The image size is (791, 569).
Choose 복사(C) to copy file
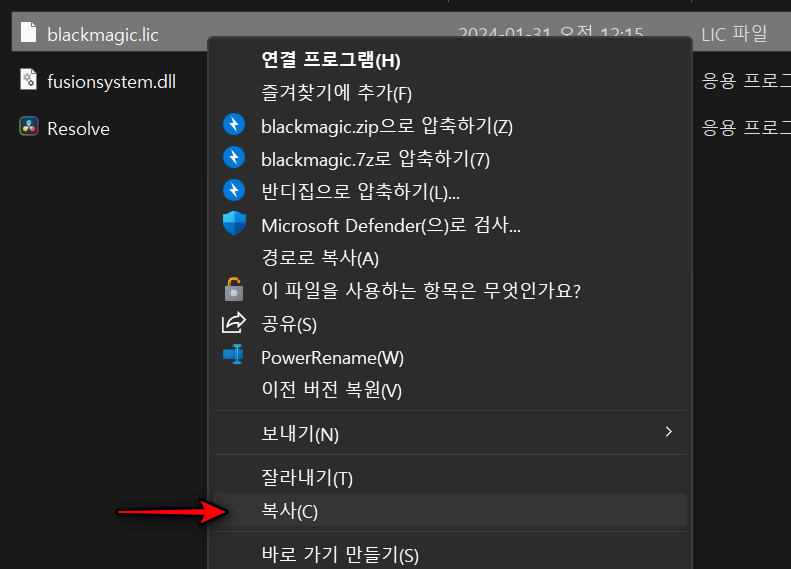(450, 510)
